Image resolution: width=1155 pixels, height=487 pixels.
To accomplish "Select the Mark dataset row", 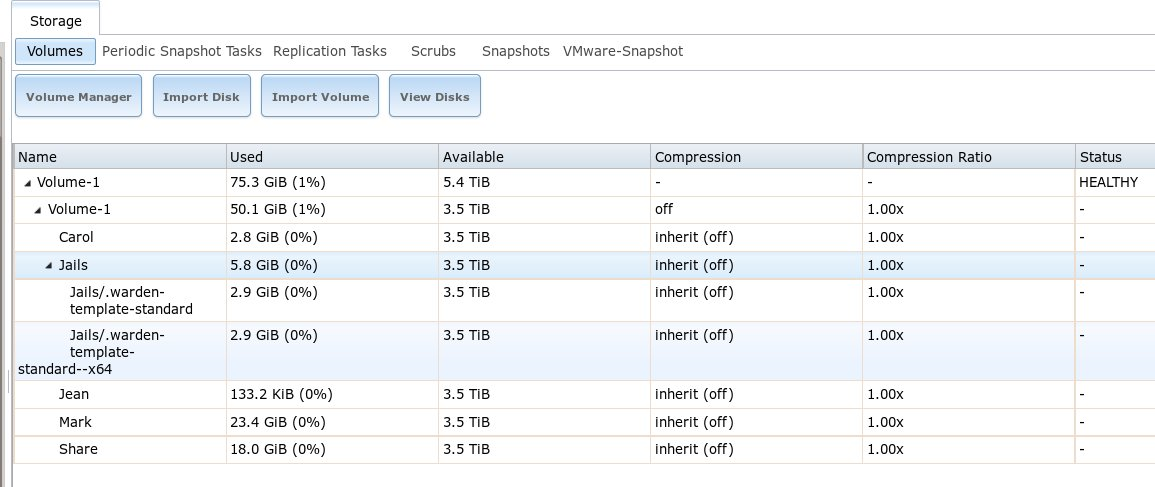I will point(584,422).
